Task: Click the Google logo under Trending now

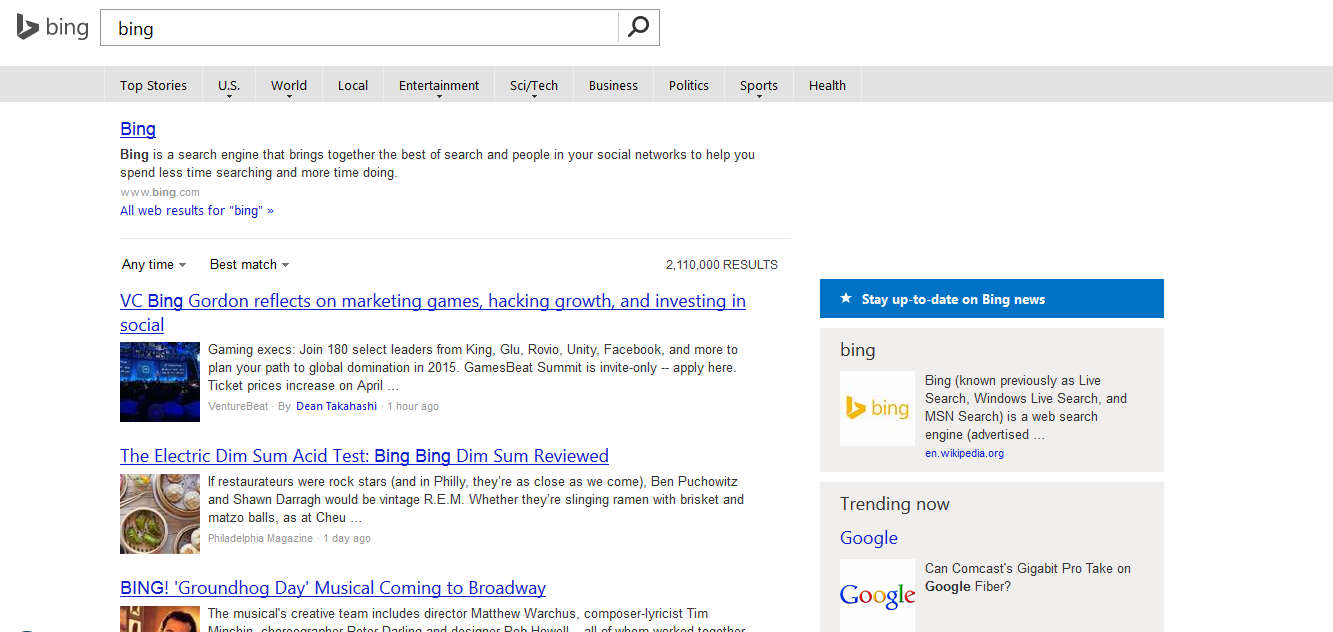Action: 877,593
